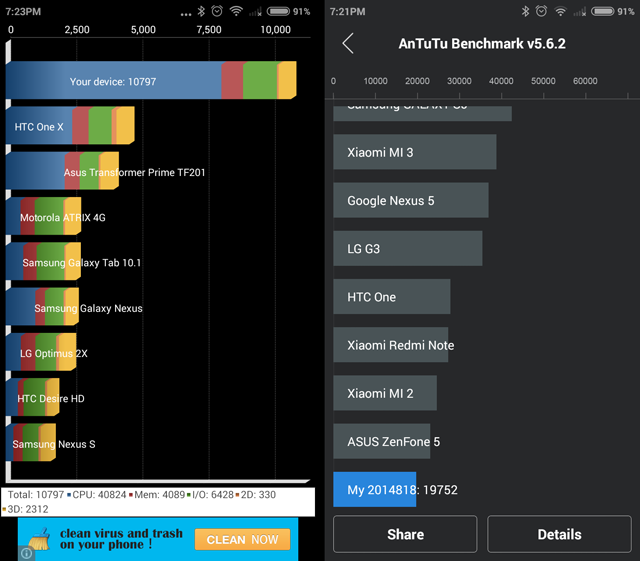640x561 pixels.
Task: Select the Samsung Nexus S bar
Action: click(31, 443)
